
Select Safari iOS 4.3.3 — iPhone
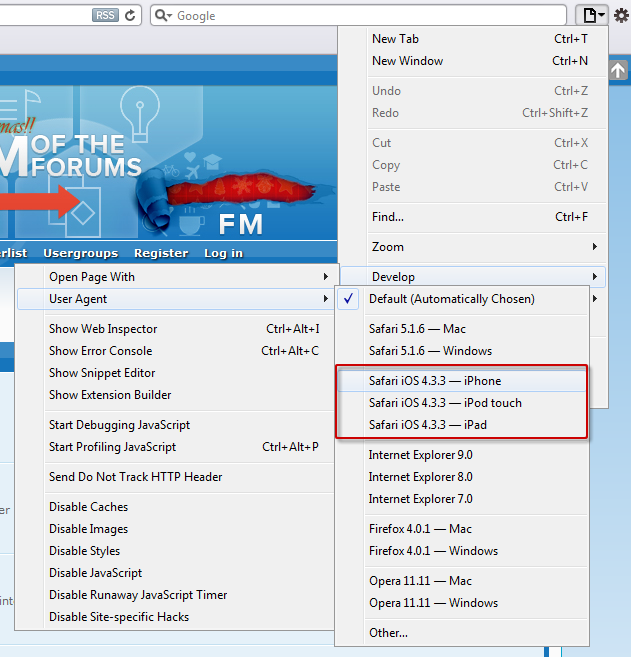pos(462,381)
